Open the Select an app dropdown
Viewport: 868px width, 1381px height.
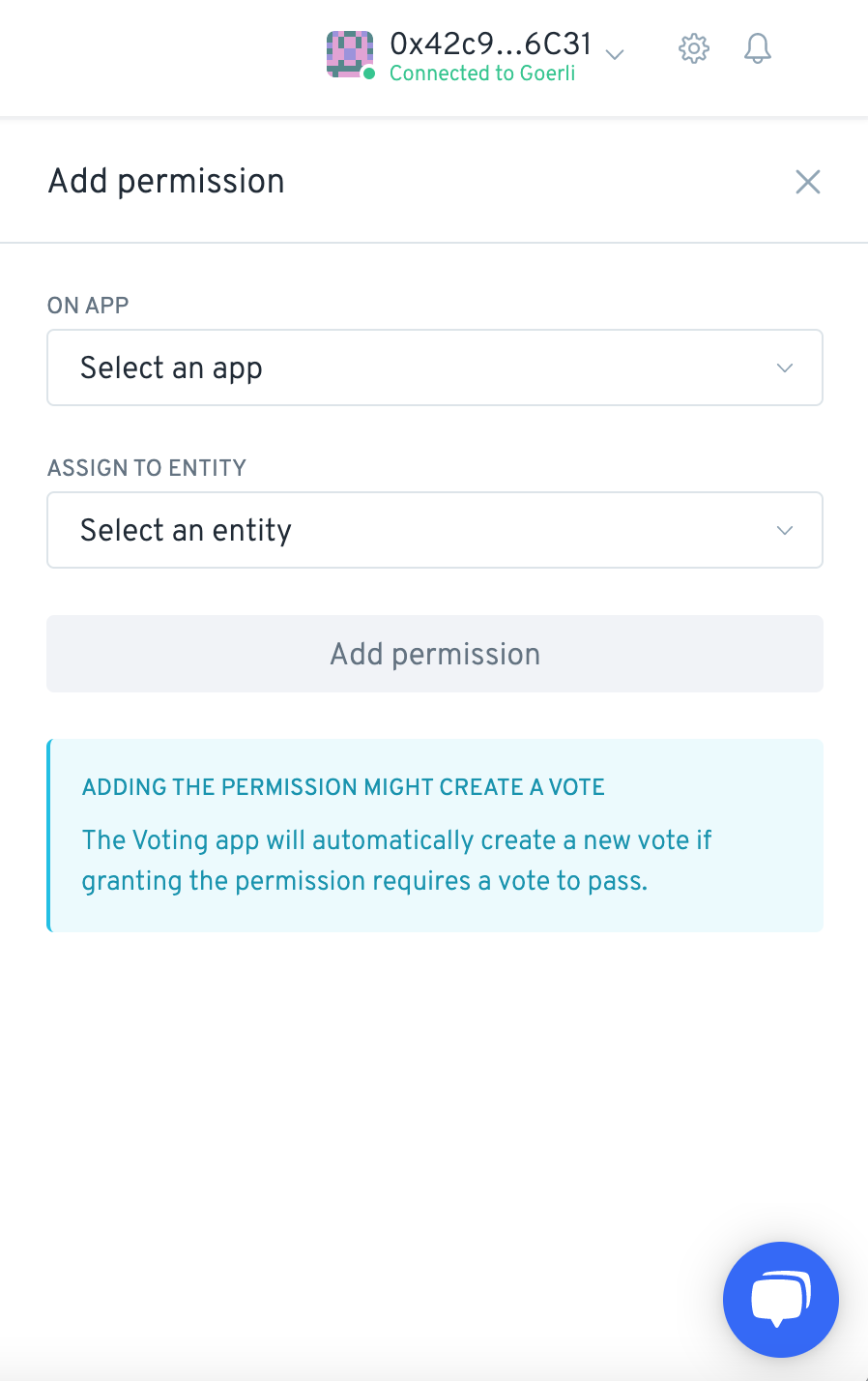coord(435,367)
